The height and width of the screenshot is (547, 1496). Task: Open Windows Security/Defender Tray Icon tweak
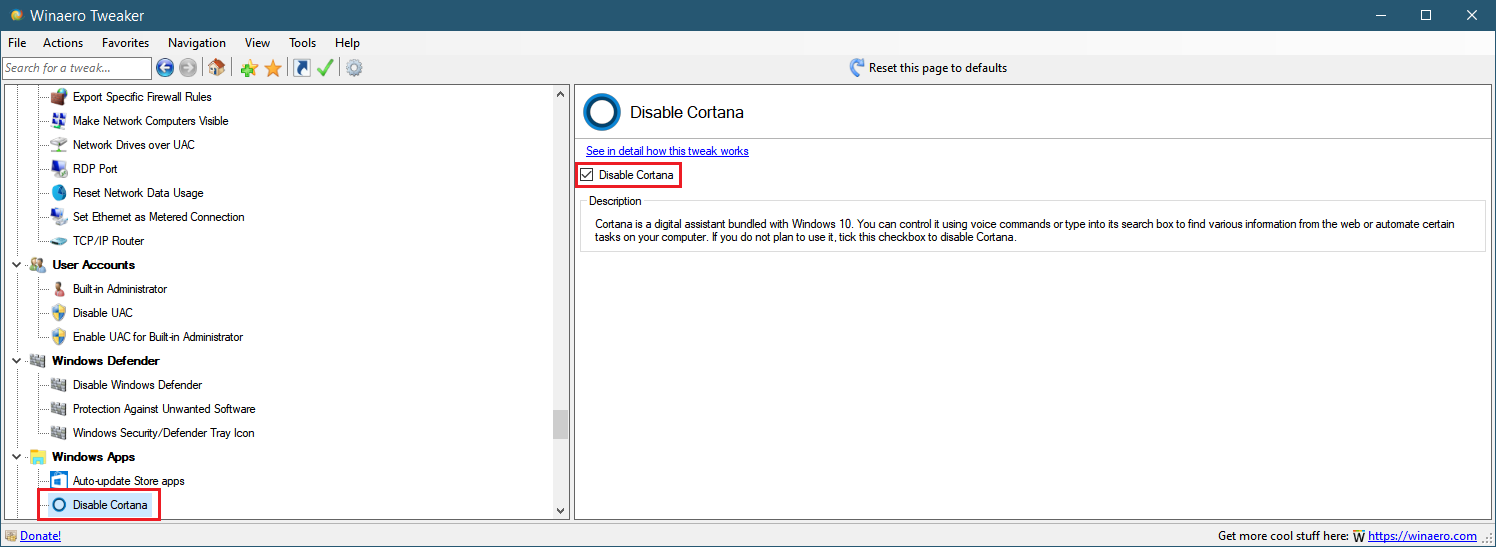click(x=164, y=433)
